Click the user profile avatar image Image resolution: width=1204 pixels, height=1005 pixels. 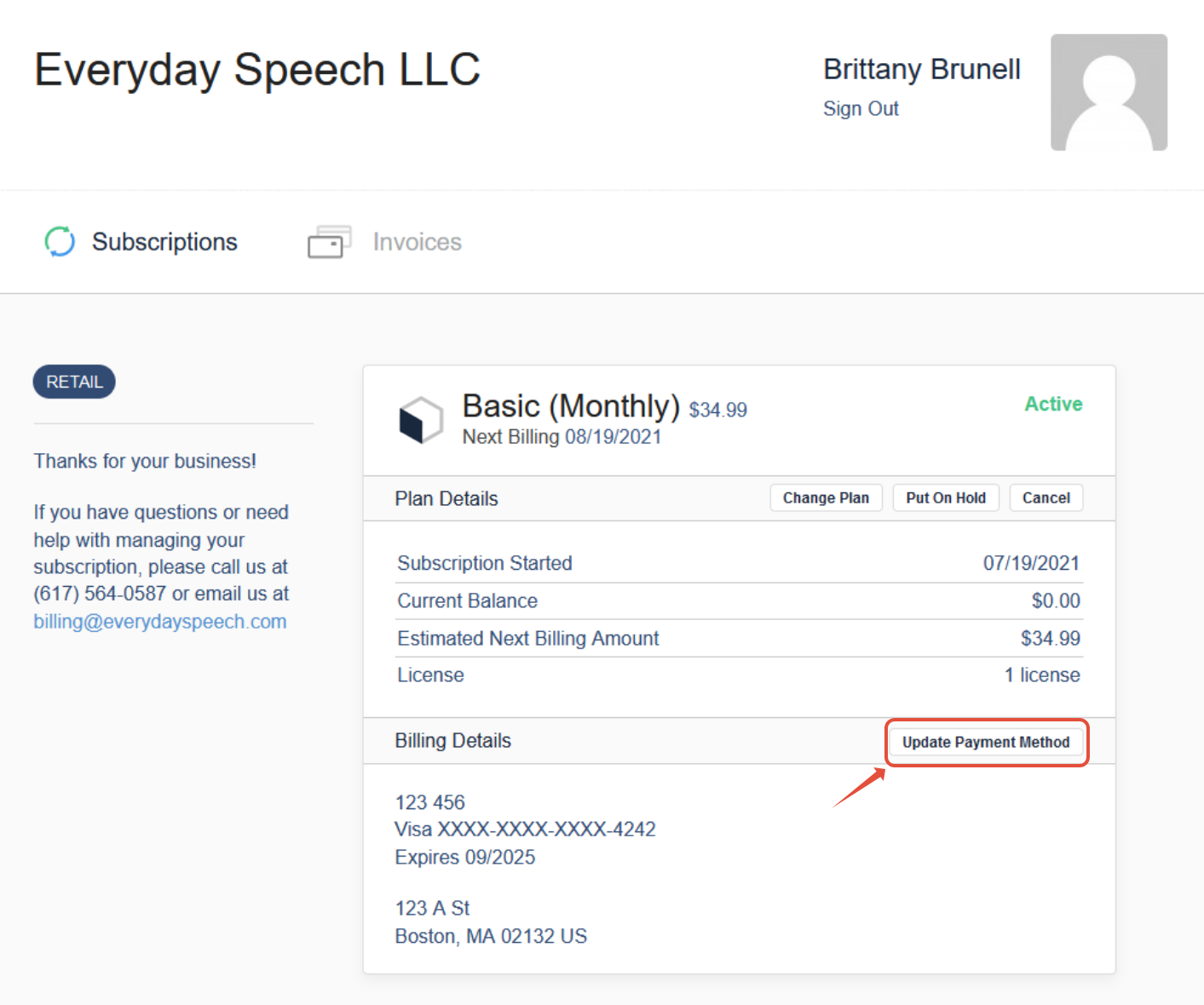tap(1109, 93)
